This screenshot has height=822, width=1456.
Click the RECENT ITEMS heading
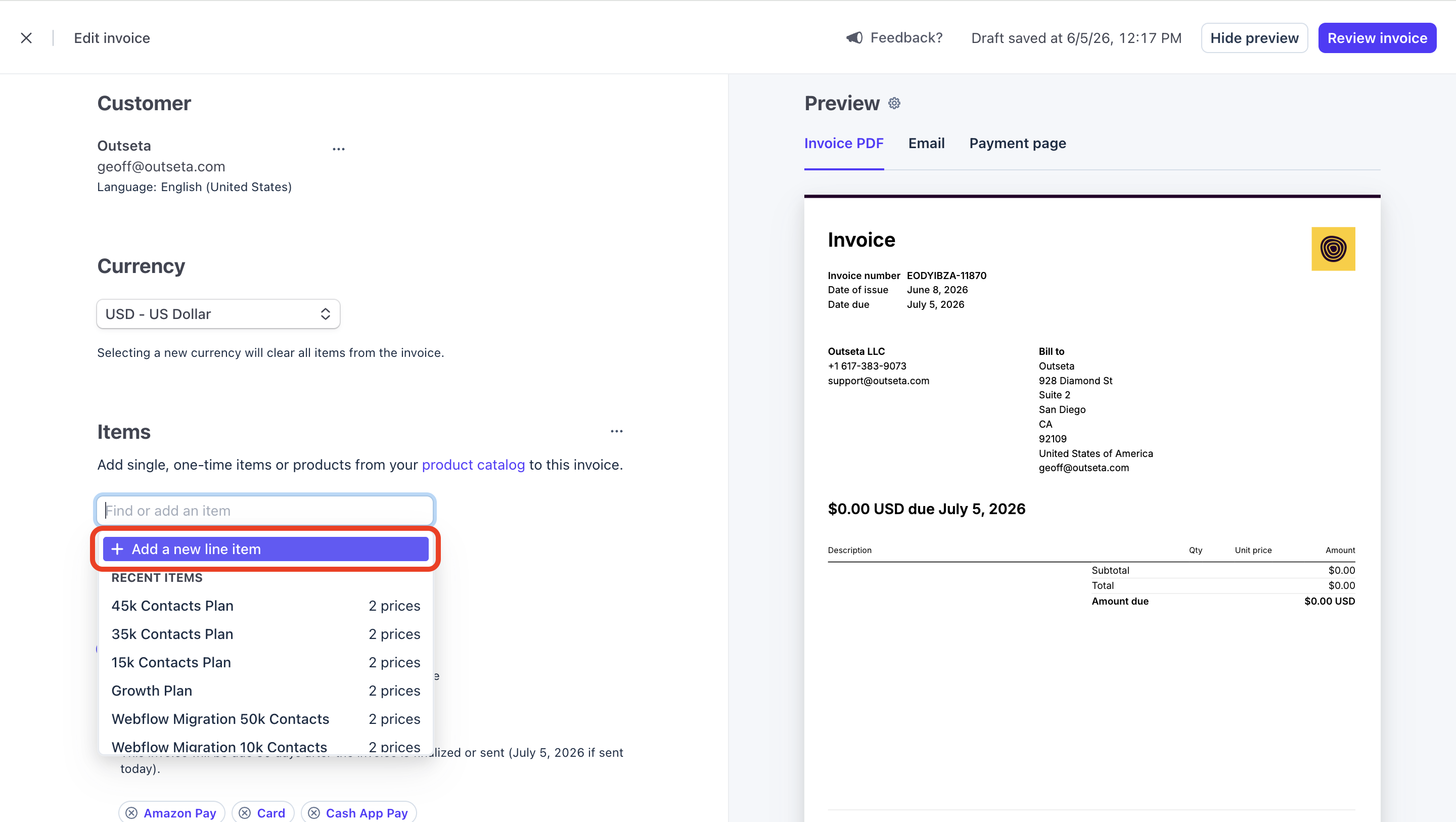point(157,578)
